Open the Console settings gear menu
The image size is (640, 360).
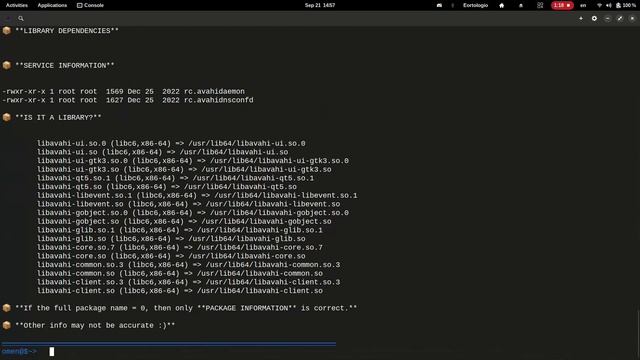[x=594, y=18]
